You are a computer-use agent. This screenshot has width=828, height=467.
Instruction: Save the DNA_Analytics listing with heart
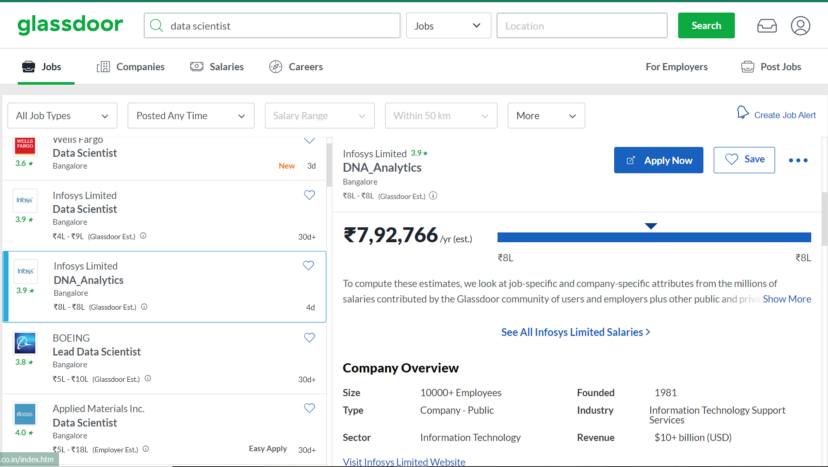(308, 266)
